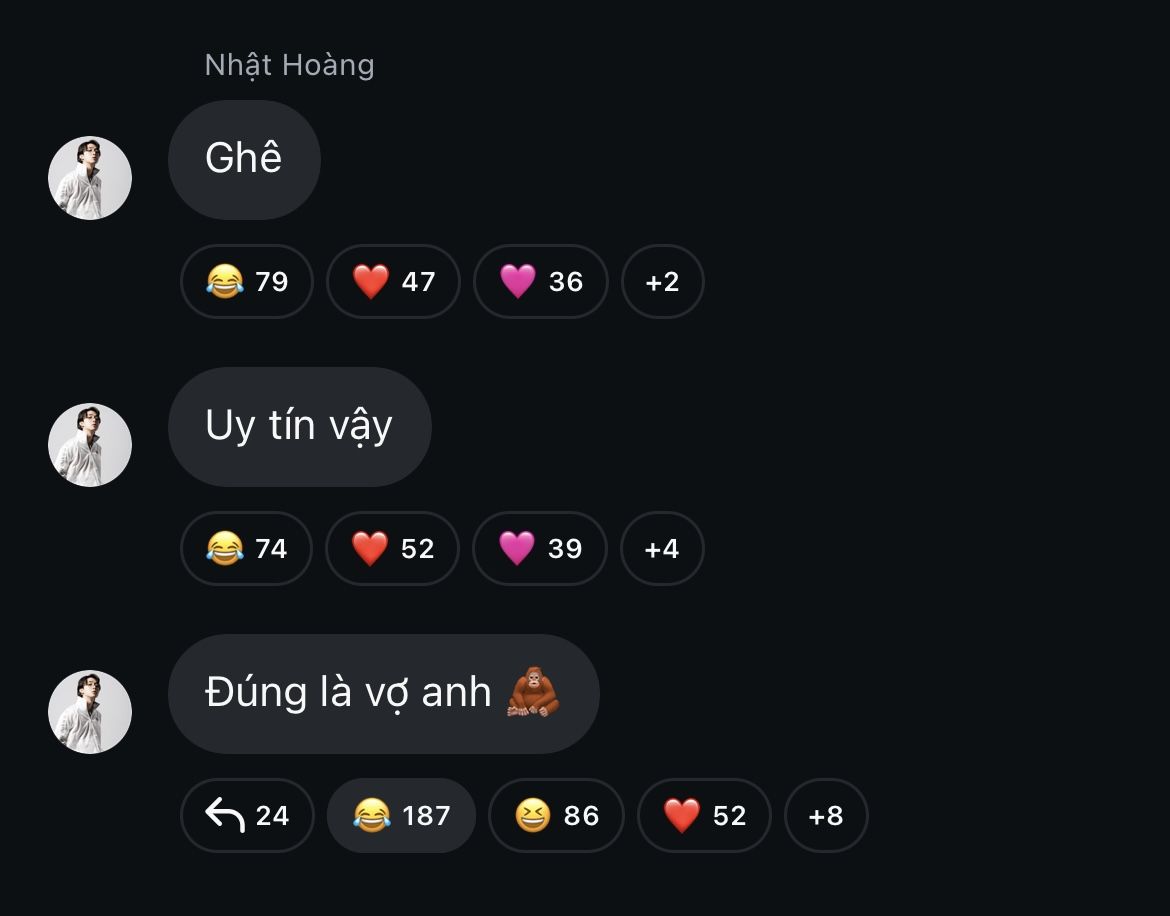The height and width of the screenshot is (916, 1170).
Task: Select the 'Uy tín vậy' message bubble
Action: tap(300, 427)
